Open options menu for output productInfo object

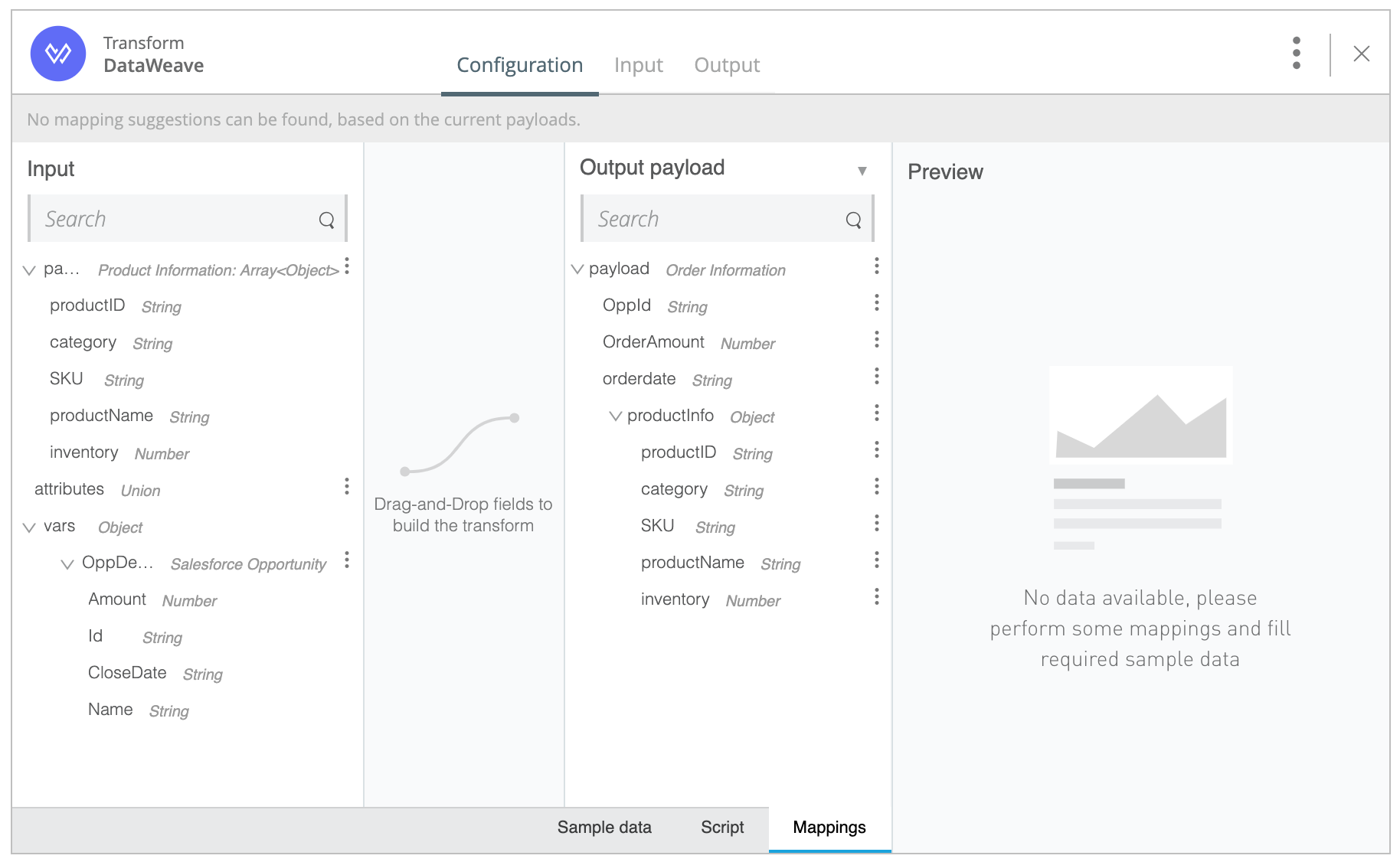[x=876, y=413]
